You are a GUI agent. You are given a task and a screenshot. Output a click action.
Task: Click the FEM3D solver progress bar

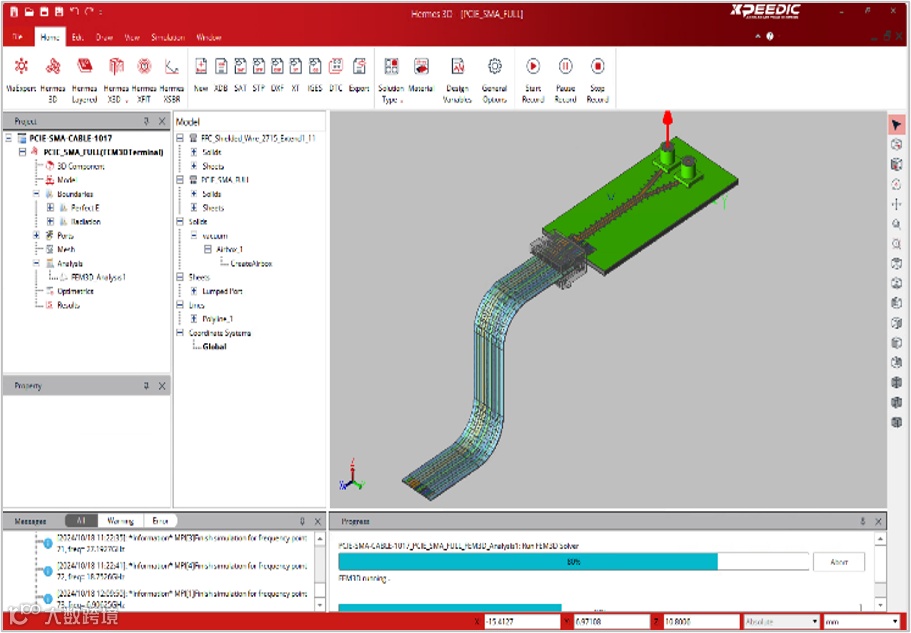point(573,562)
